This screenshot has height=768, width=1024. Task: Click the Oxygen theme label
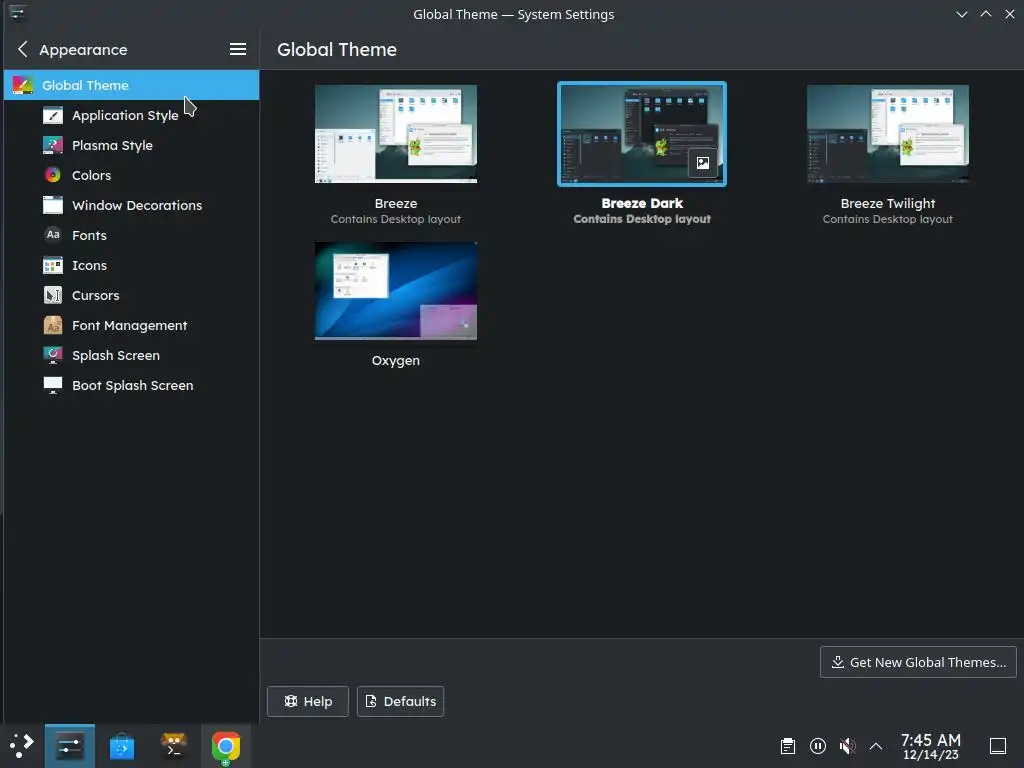pyautogui.click(x=396, y=360)
